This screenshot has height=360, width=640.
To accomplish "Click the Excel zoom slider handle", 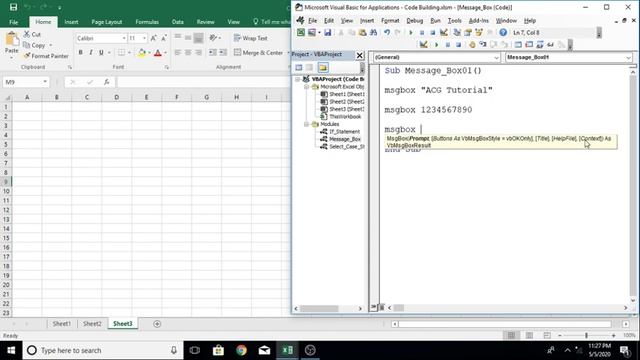I will coord(586,336).
